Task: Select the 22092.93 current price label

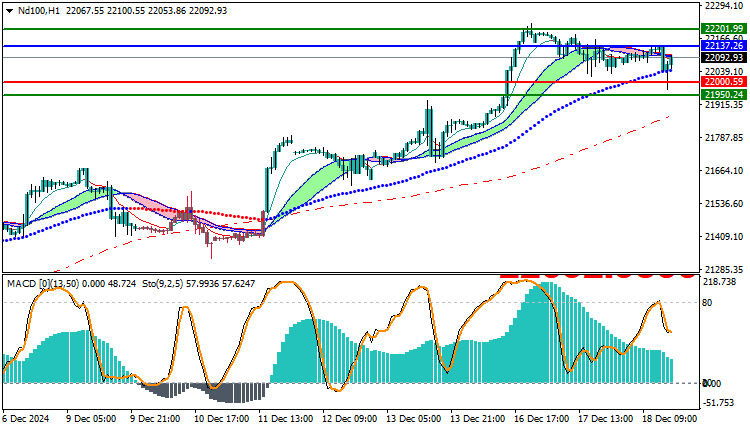Action: coord(724,58)
